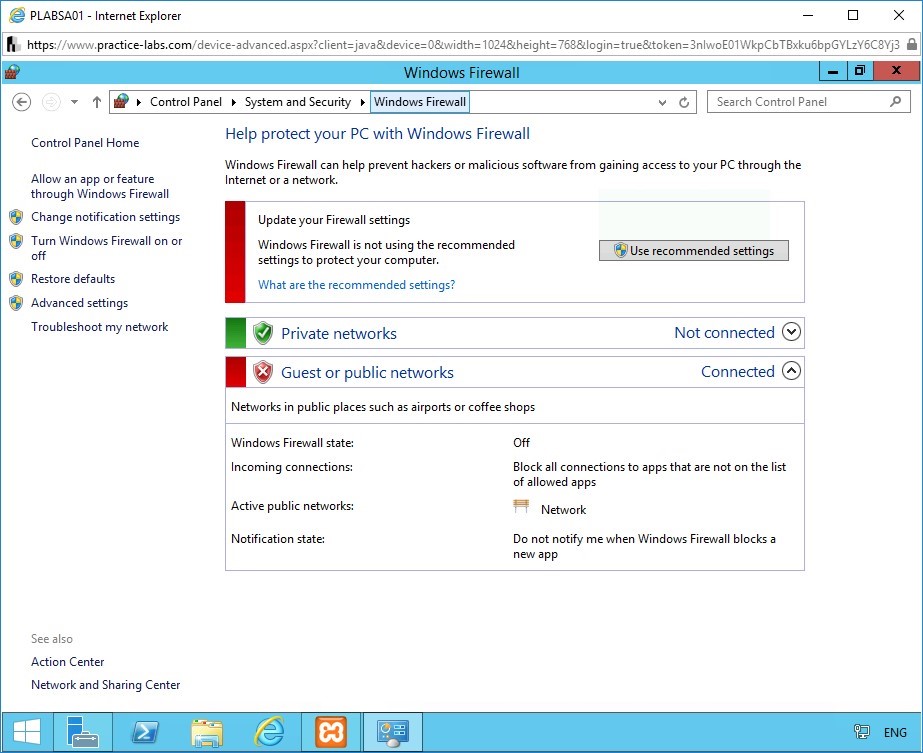Image resolution: width=923 pixels, height=753 pixels.
Task: Click the firewall icon in address bar
Action: 121,101
